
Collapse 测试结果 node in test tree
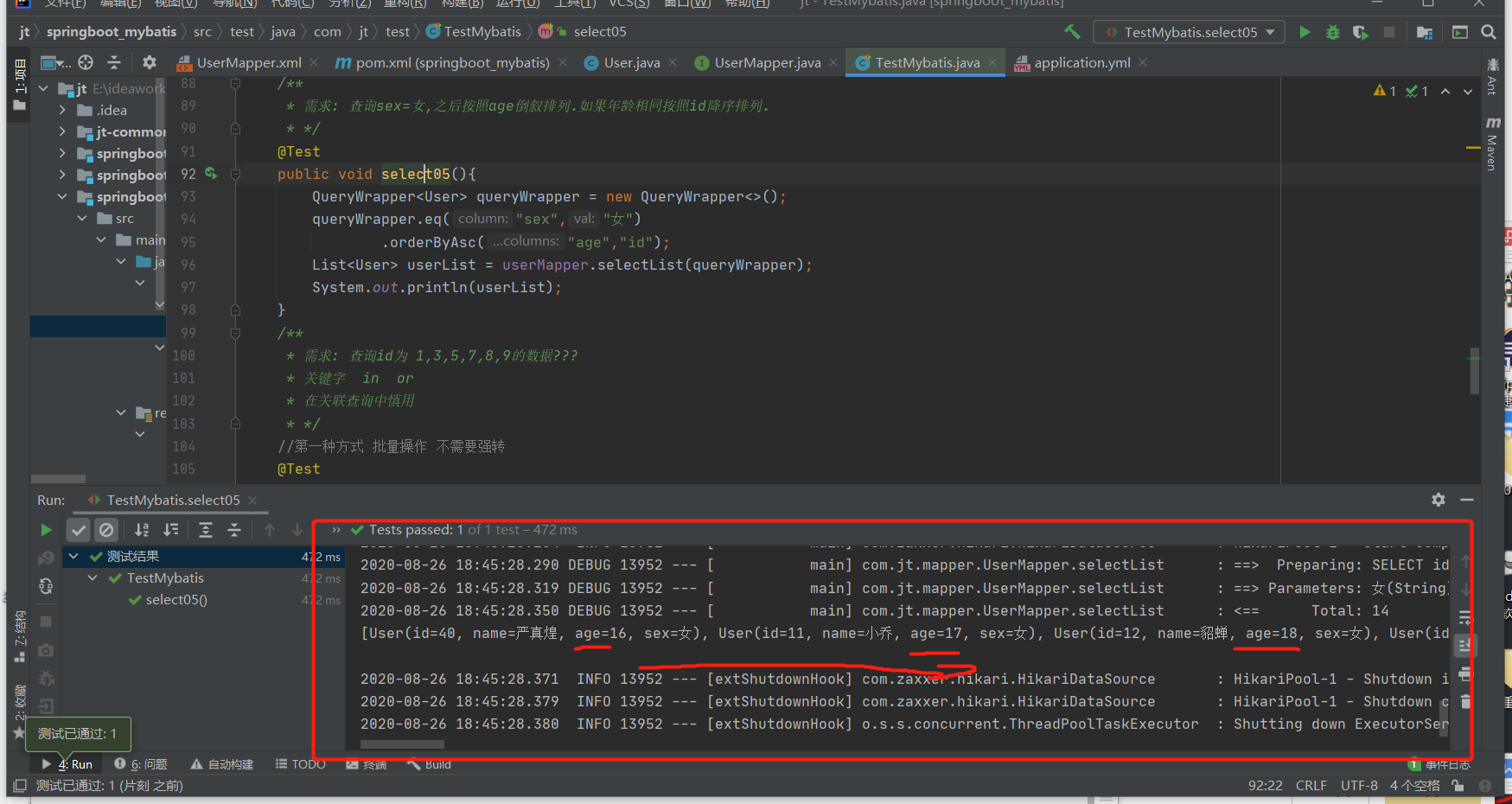click(73, 556)
